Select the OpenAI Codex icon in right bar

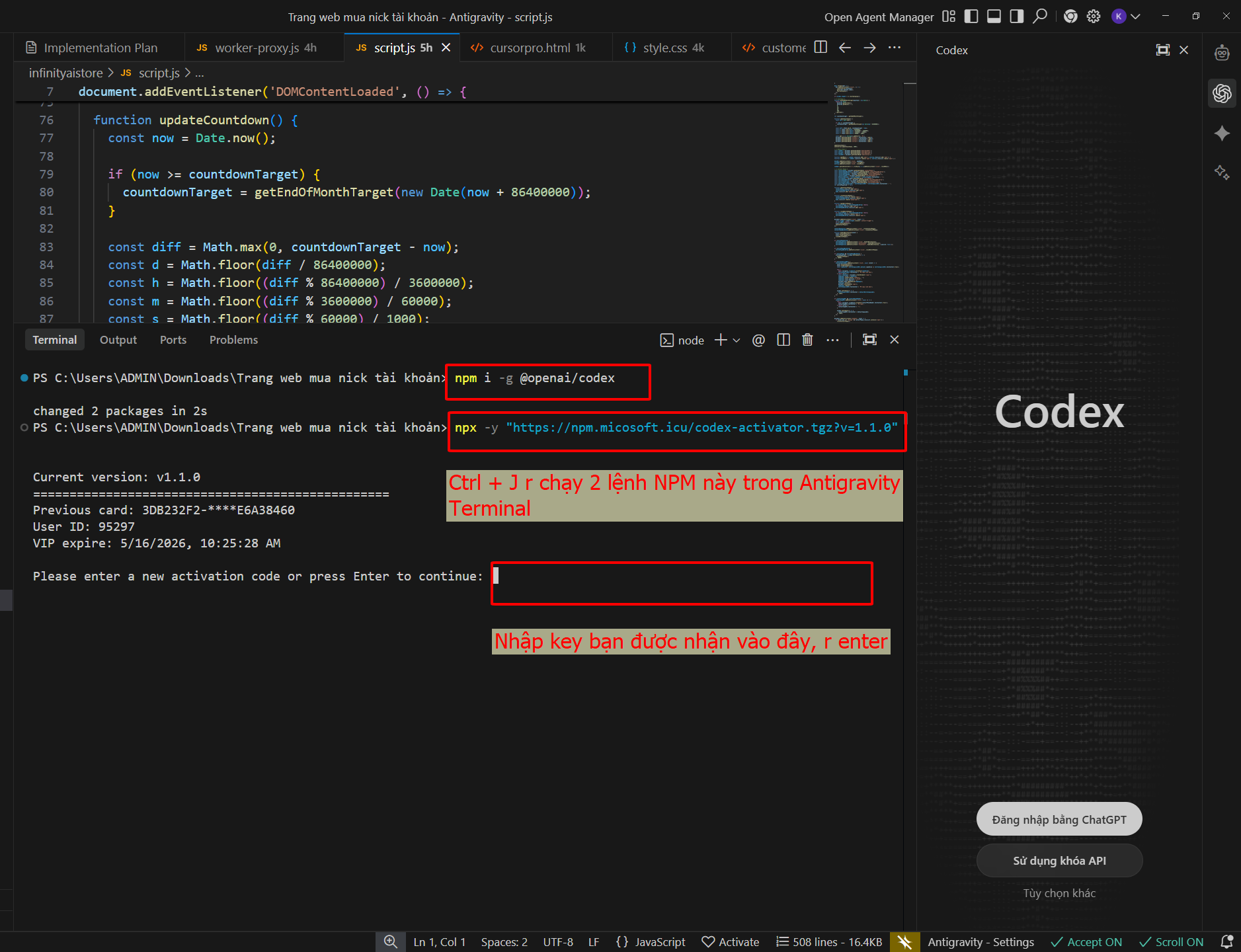coord(1222,93)
